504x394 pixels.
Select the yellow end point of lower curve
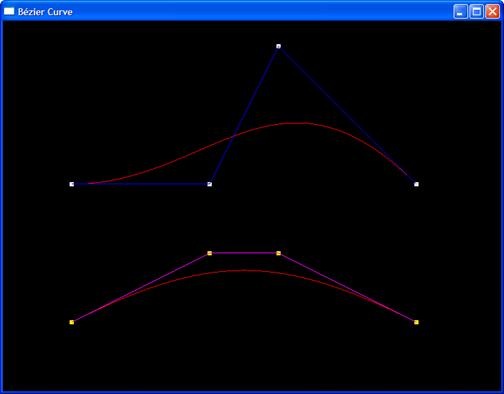click(416, 322)
